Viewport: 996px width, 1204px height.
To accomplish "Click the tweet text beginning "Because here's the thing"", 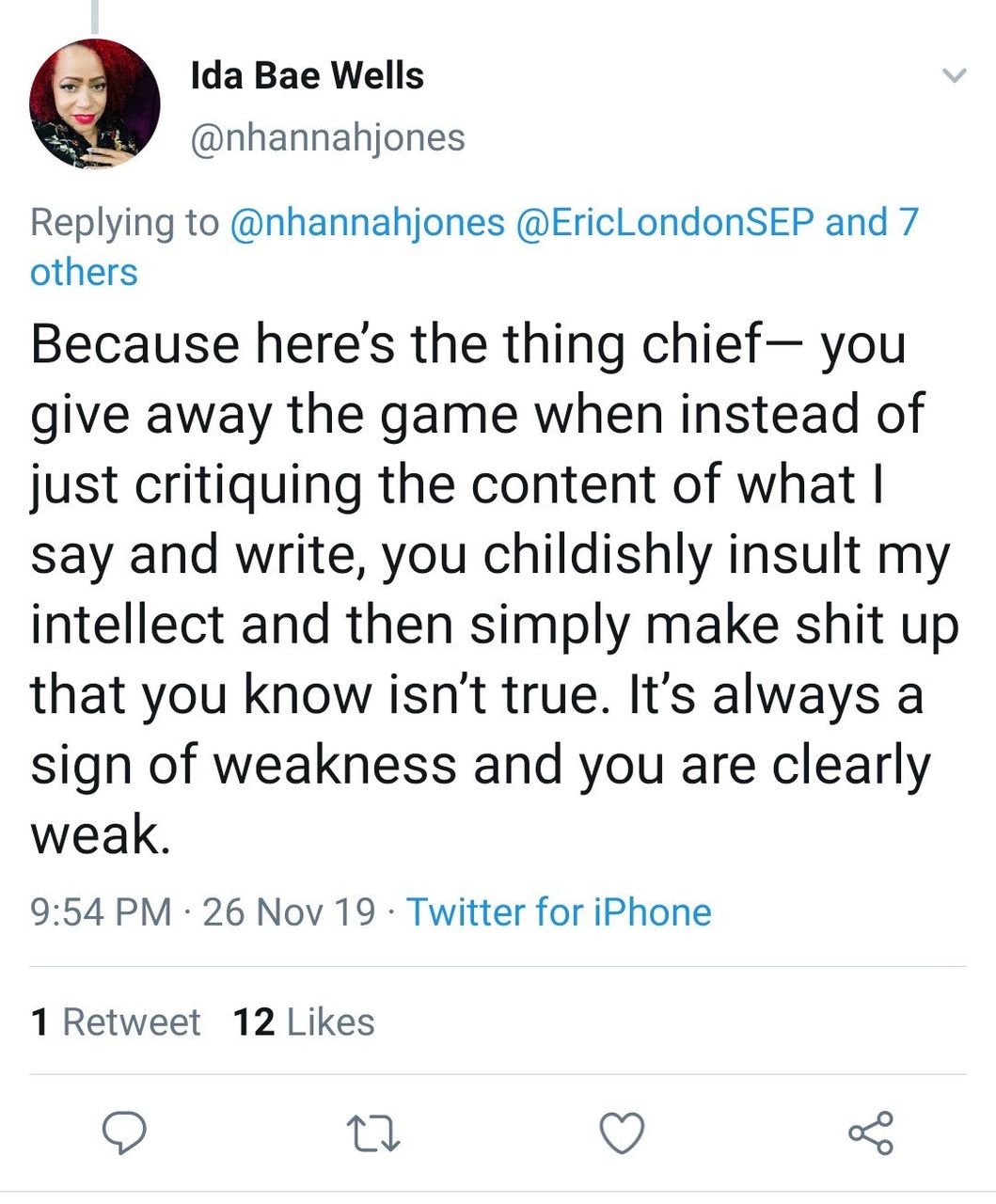I will [468, 344].
